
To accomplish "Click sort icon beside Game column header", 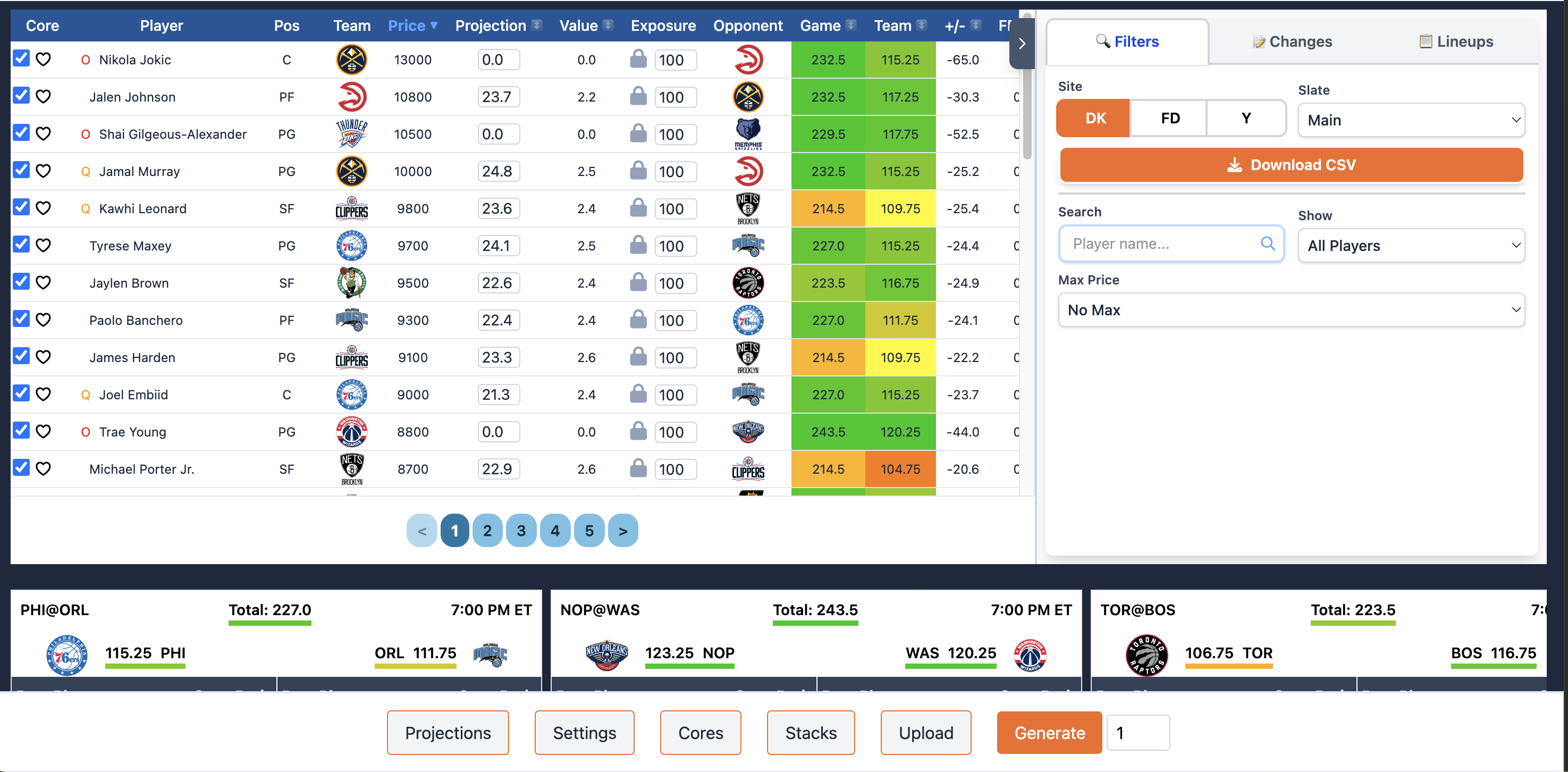I will pyautogui.click(x=851, y=25).
